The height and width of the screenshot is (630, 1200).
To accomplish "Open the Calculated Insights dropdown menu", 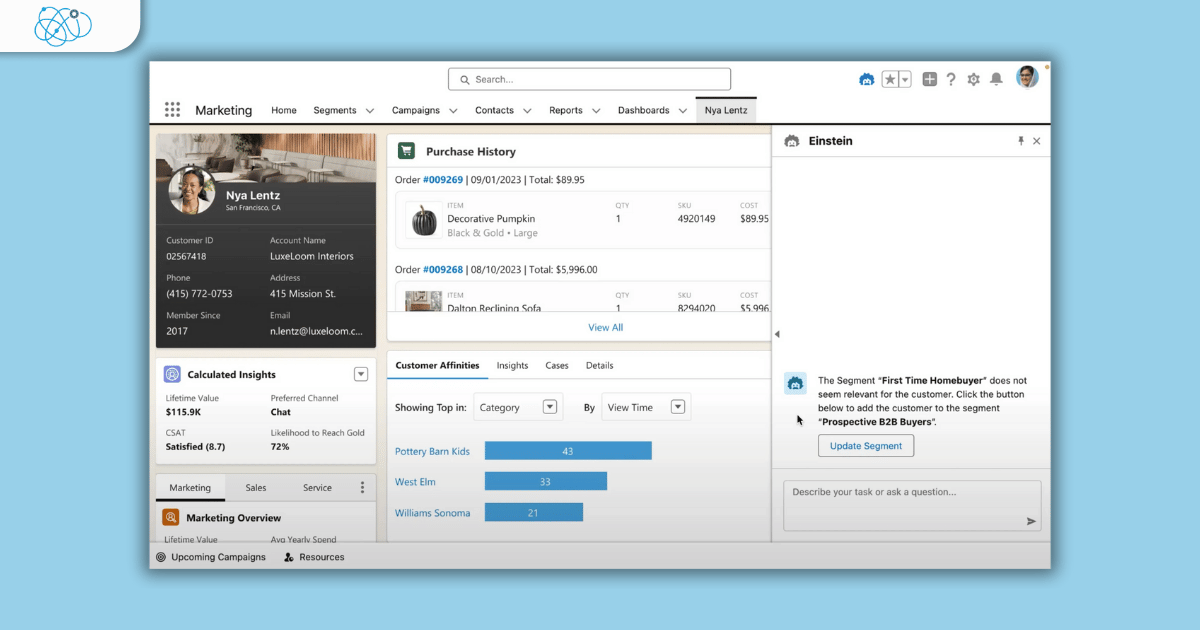I will click(361, 374).
